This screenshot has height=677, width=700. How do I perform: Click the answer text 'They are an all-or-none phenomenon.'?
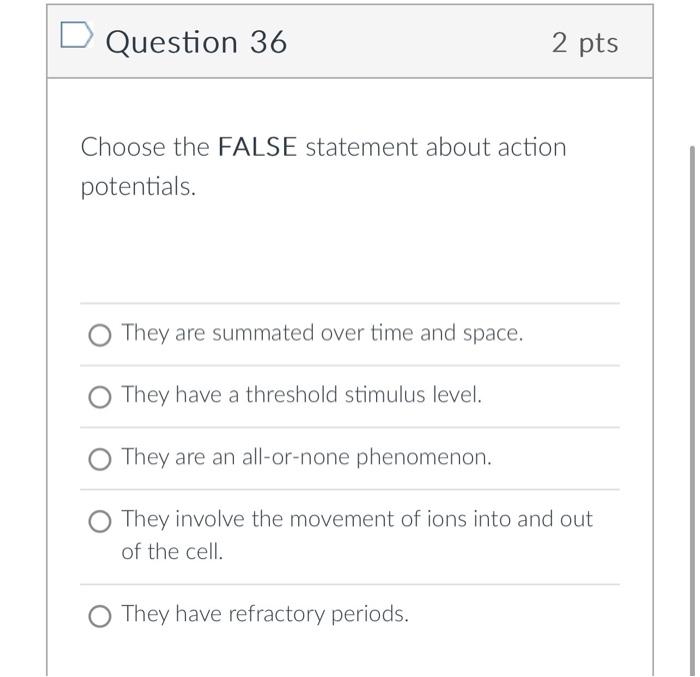click(x=306, y=457)
